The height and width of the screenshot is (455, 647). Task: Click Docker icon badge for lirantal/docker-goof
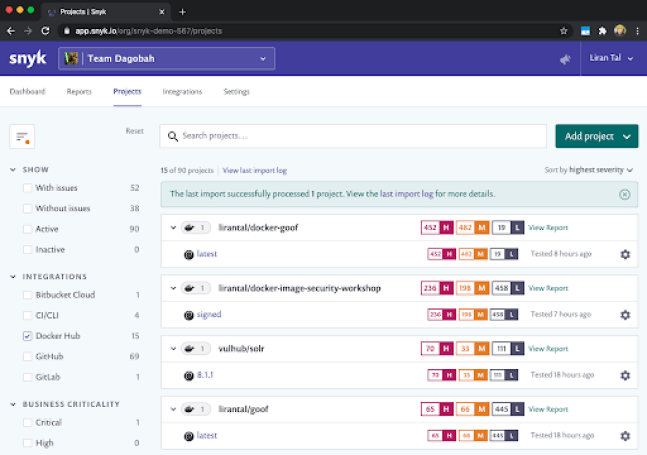(x=196, y=227)
